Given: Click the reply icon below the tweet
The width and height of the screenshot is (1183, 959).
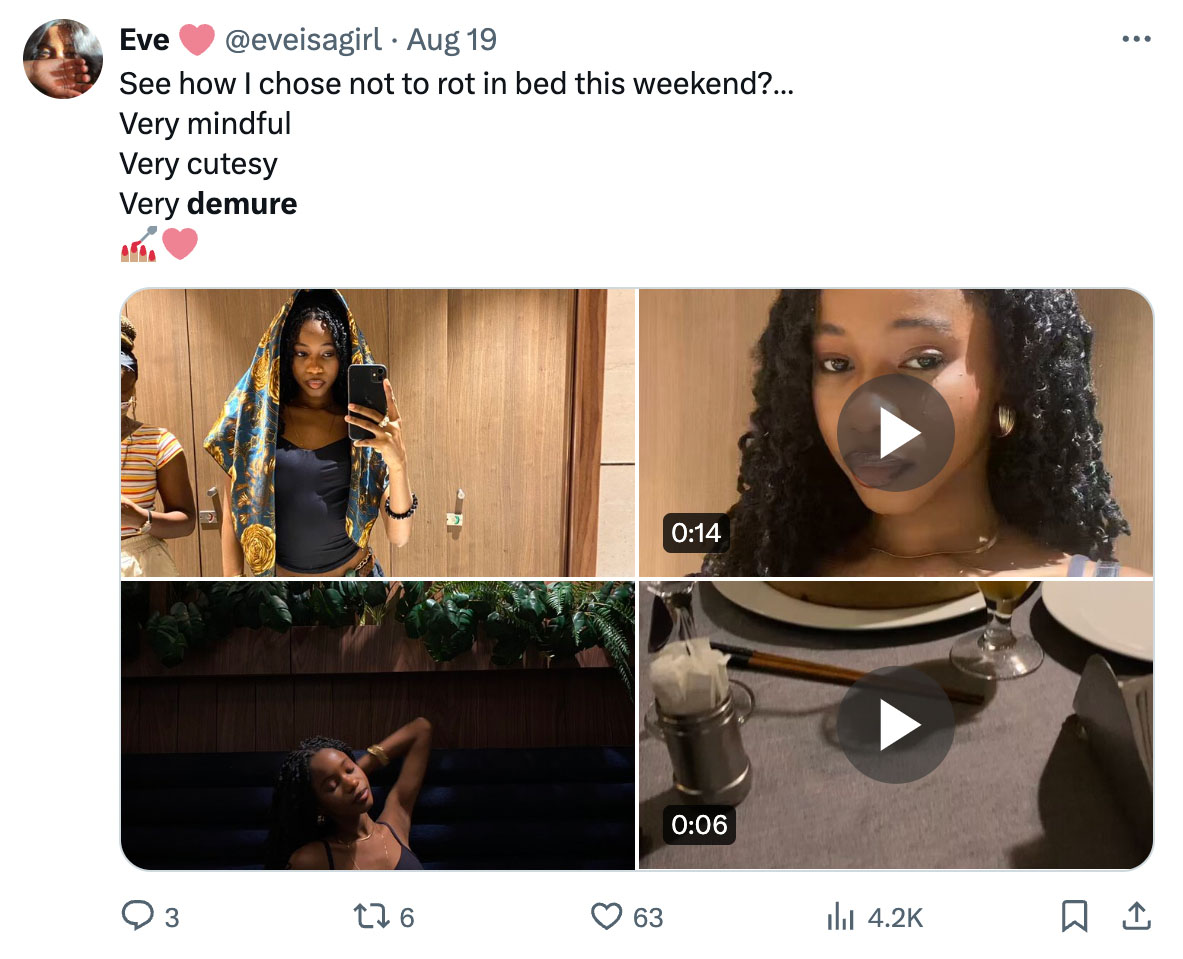Looking at the screenshot, I should coord(135,916).
